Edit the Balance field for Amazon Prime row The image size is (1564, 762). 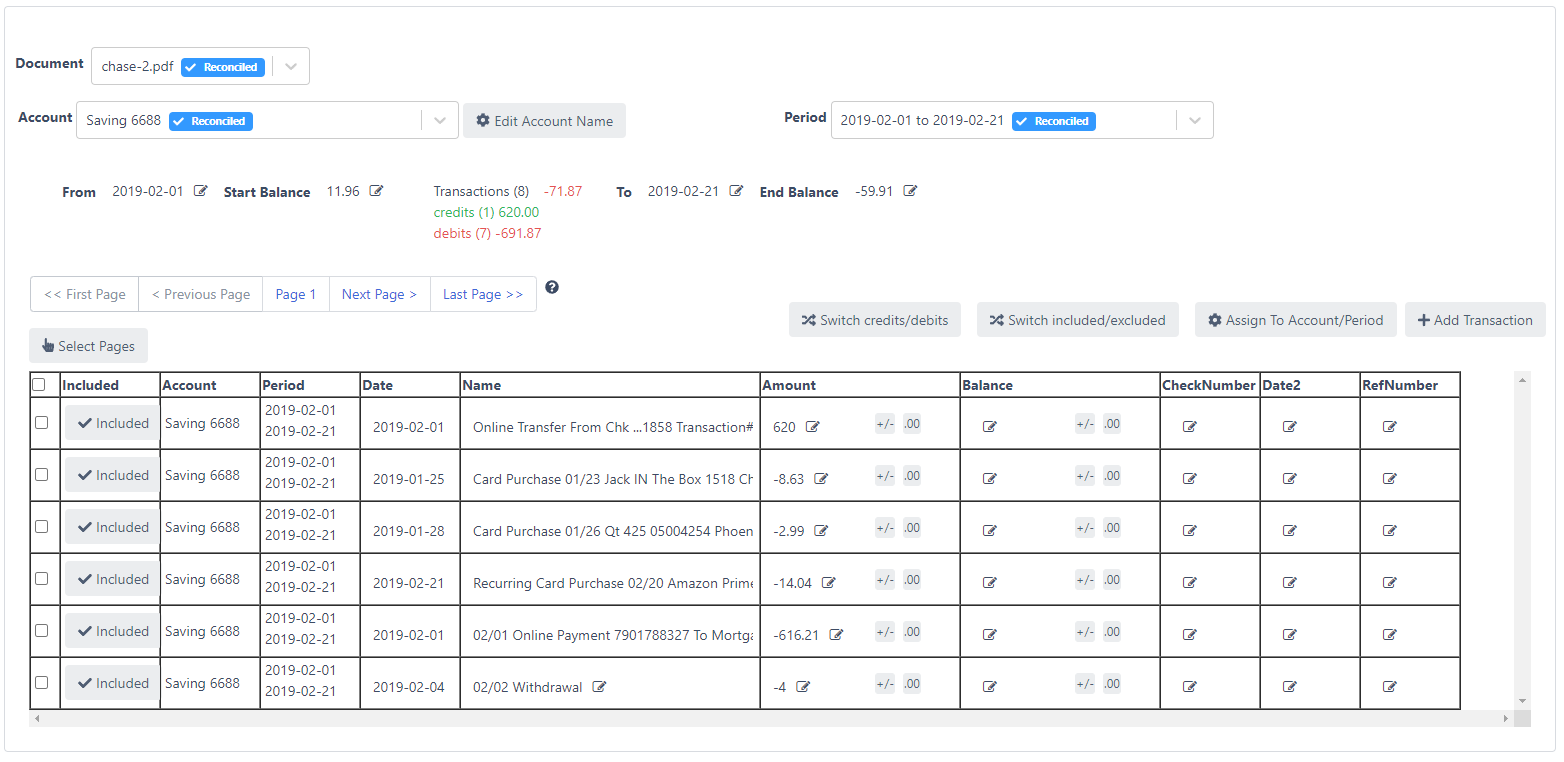click(x=989, y=582)
